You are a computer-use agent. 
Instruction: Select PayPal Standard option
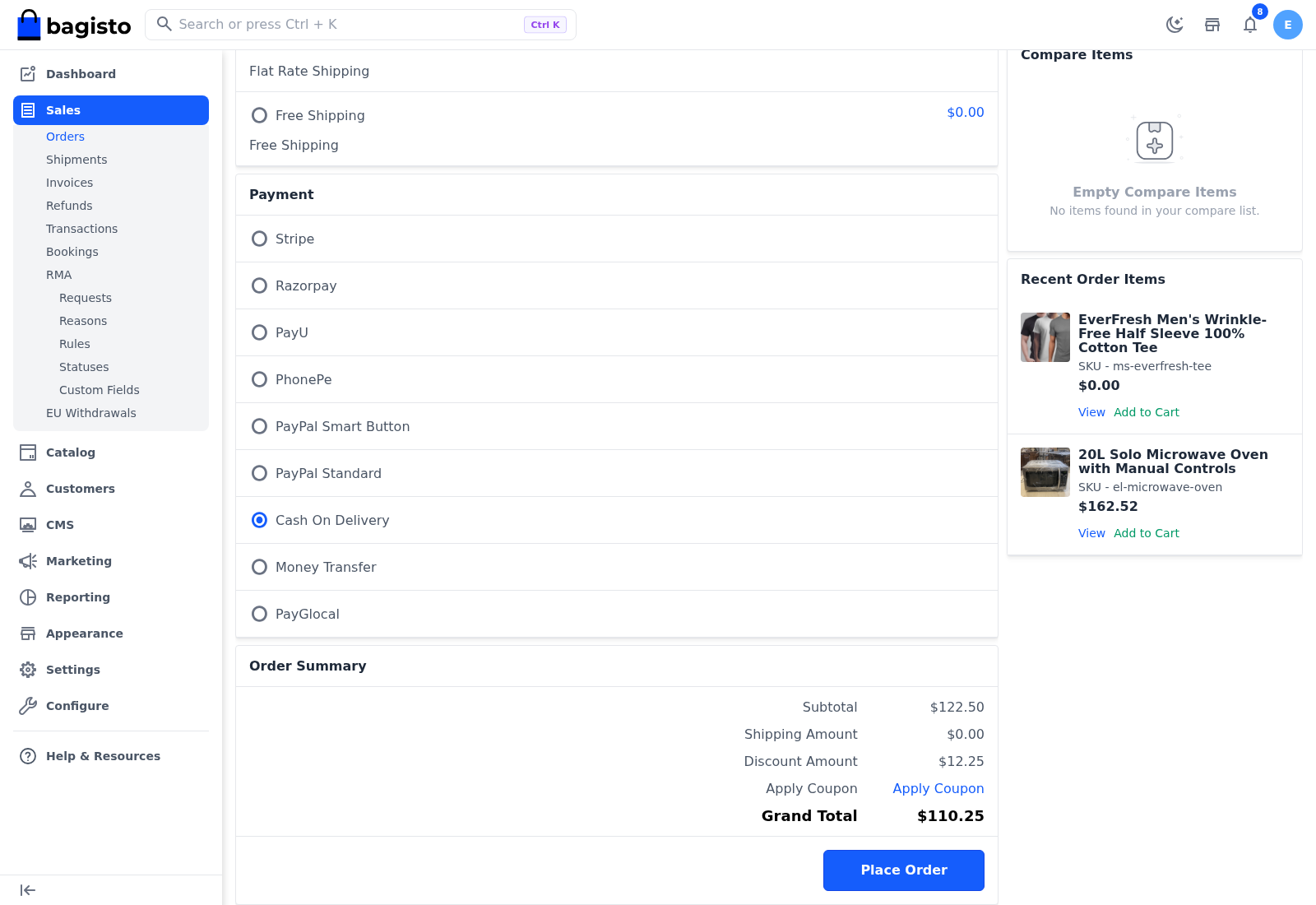259,473
